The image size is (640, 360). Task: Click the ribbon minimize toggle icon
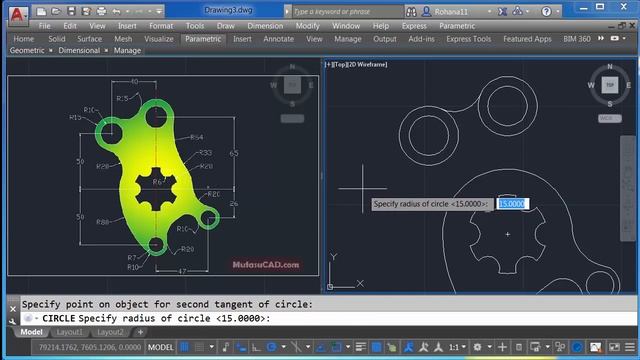point(615,38)
